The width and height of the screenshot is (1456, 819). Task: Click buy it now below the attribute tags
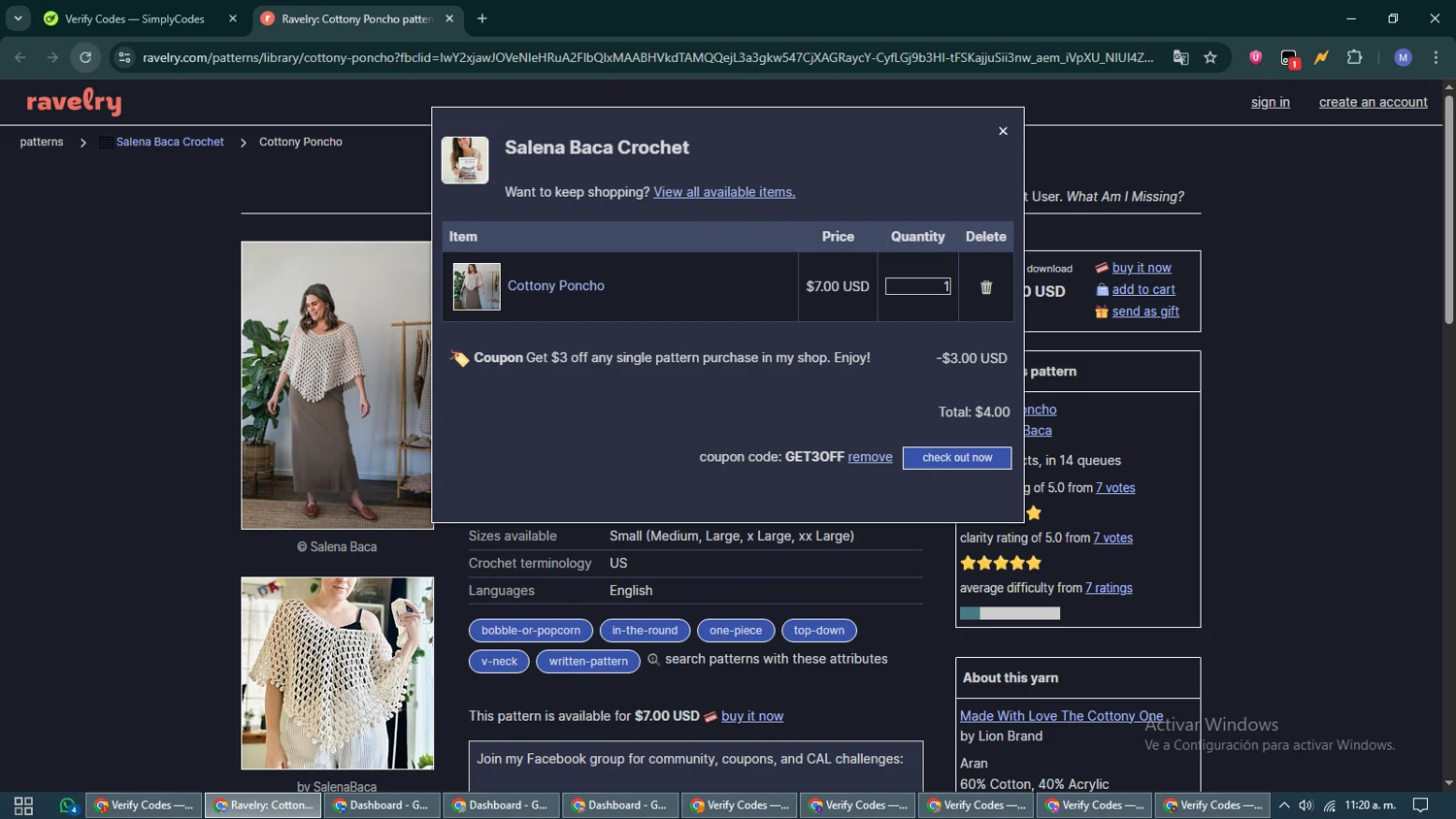[x=752, y=716]
